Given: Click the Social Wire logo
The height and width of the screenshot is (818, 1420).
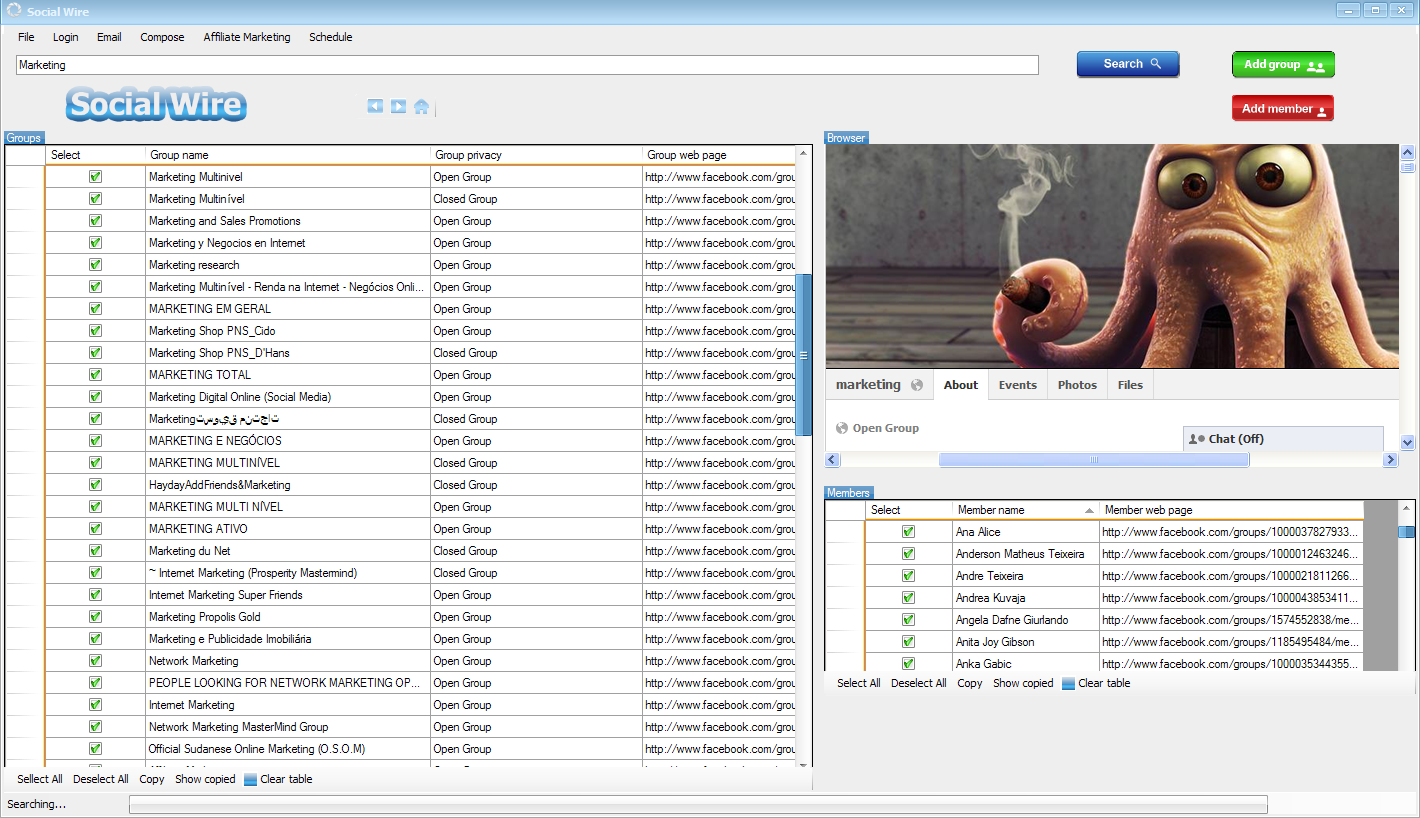Looking at the screenshot, I should coord(156,104).
